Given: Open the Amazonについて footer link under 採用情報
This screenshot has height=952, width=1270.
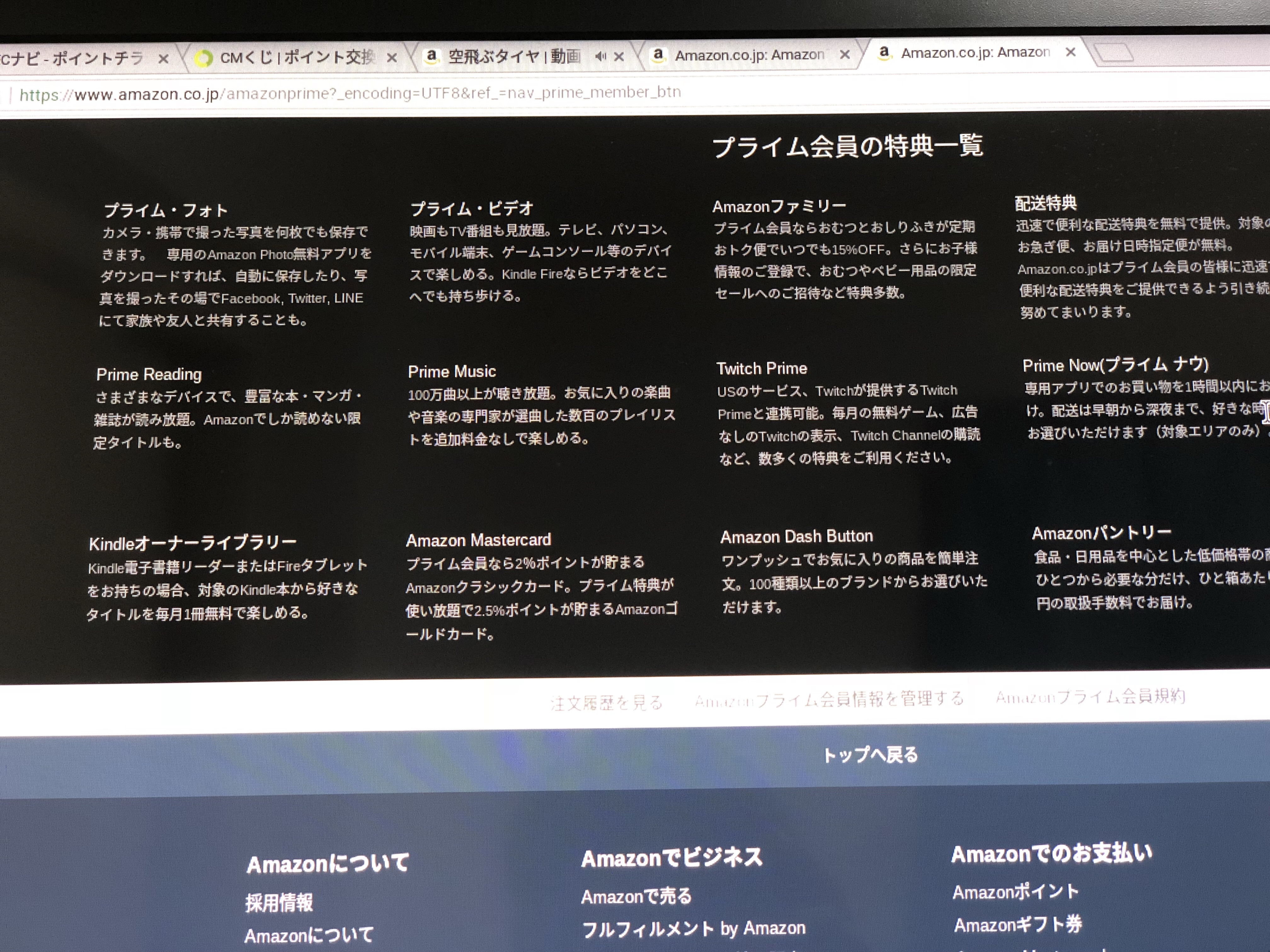Looking at the screenshot, I should [x=309, y=935].
